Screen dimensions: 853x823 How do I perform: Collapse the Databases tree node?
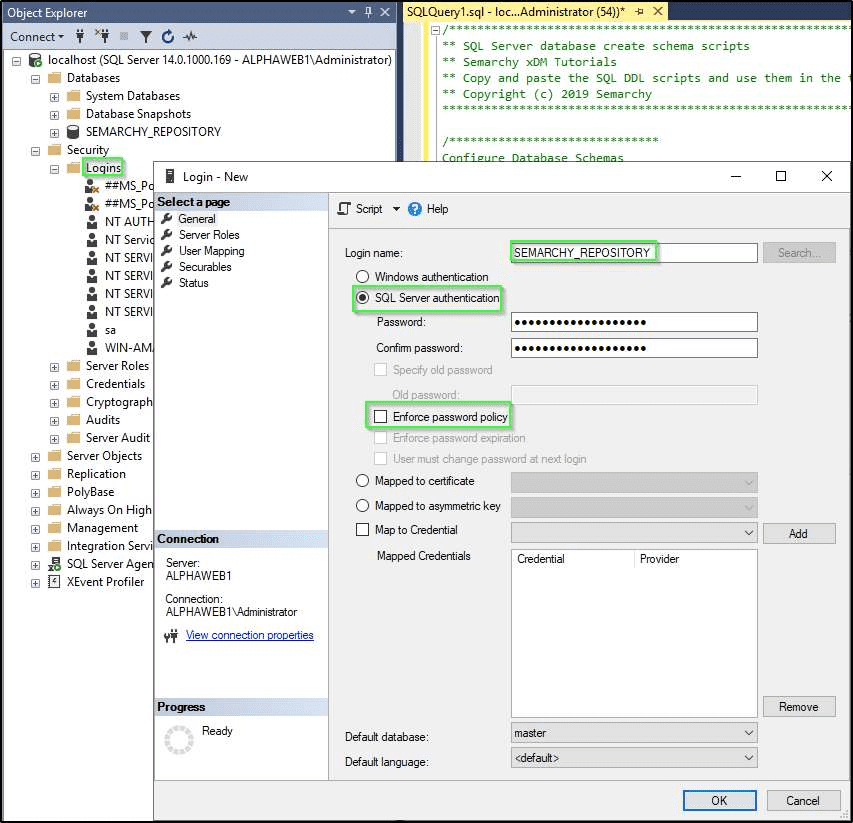(35, 79)
